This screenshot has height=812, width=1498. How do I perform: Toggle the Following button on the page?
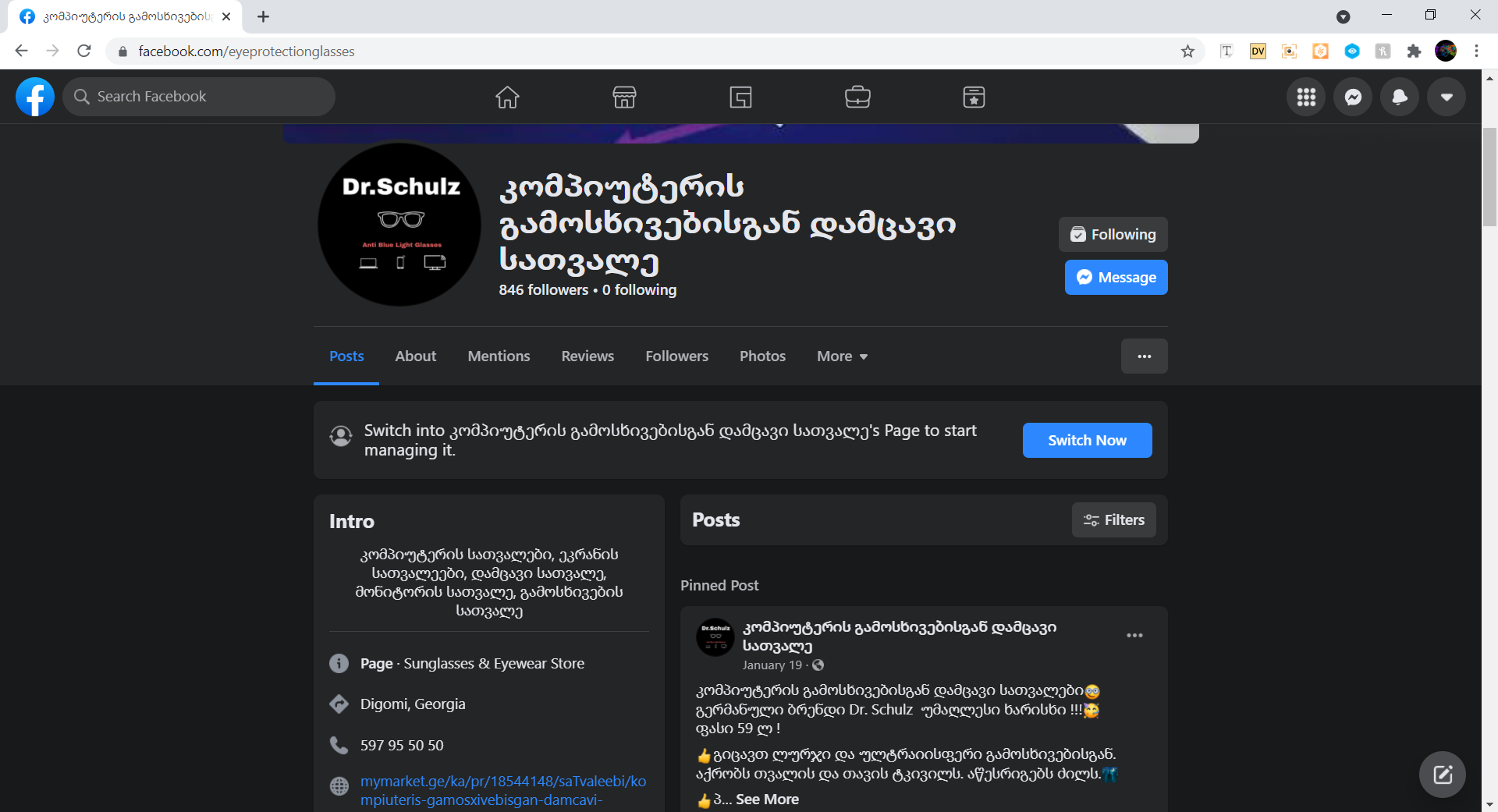coord(1113,235)
